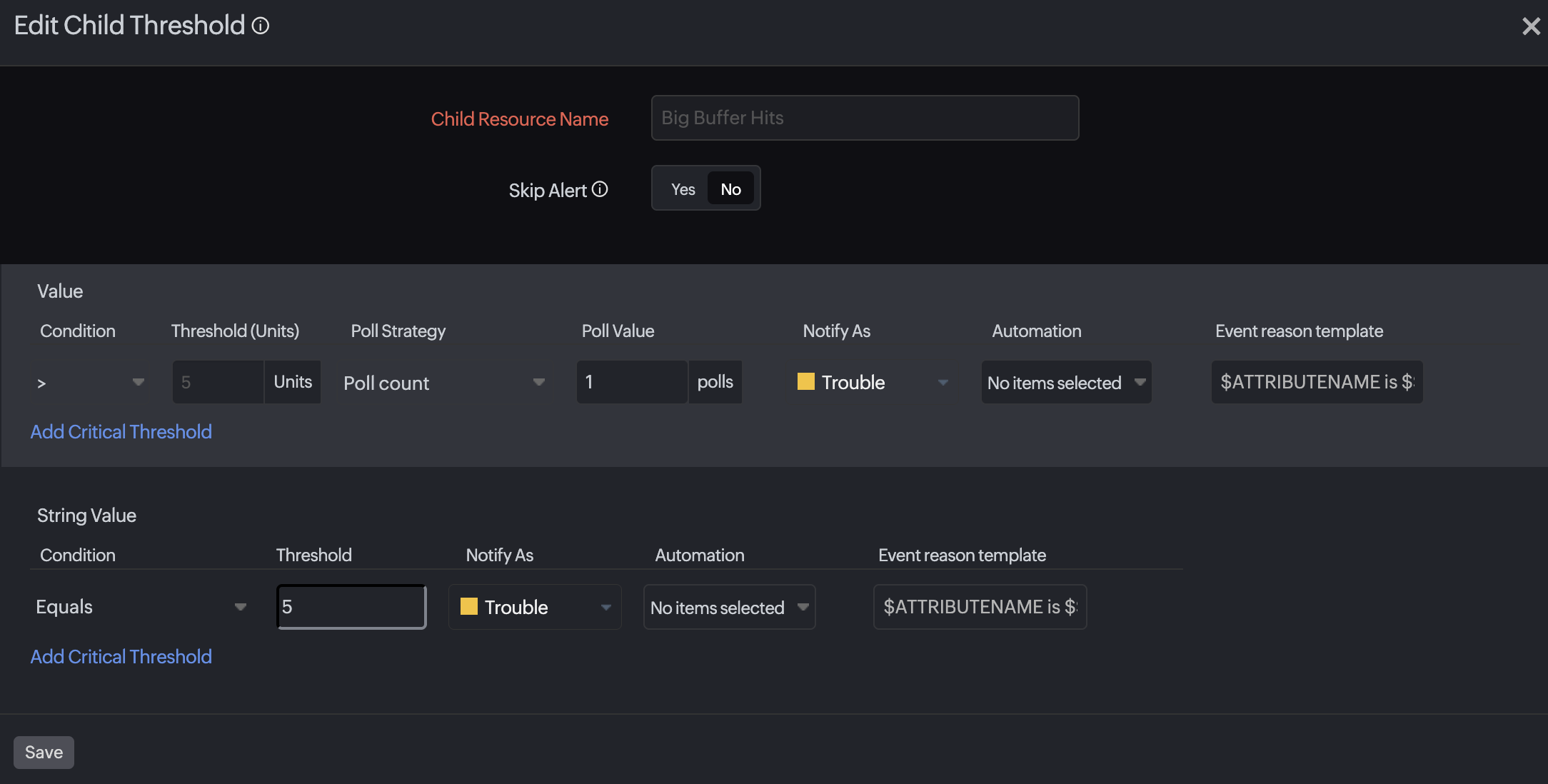Image resolution: width=1548 pixels, height=784 pixels.
Task: Expand String Value Automation No items selected
Action: click(729, 607)
